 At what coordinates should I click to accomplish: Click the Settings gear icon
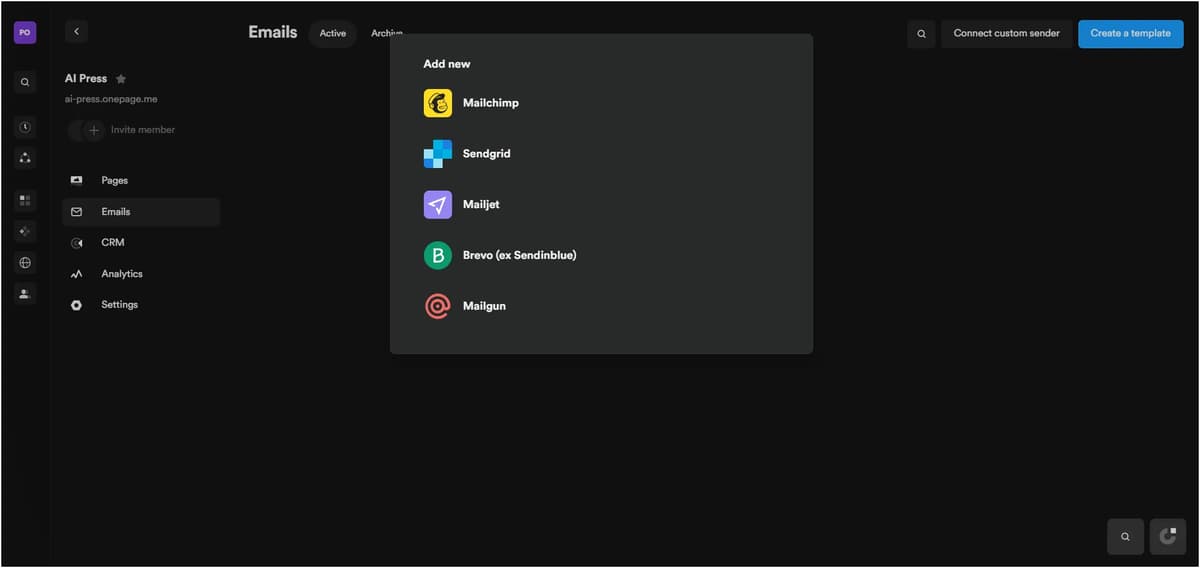coord(77,305)
